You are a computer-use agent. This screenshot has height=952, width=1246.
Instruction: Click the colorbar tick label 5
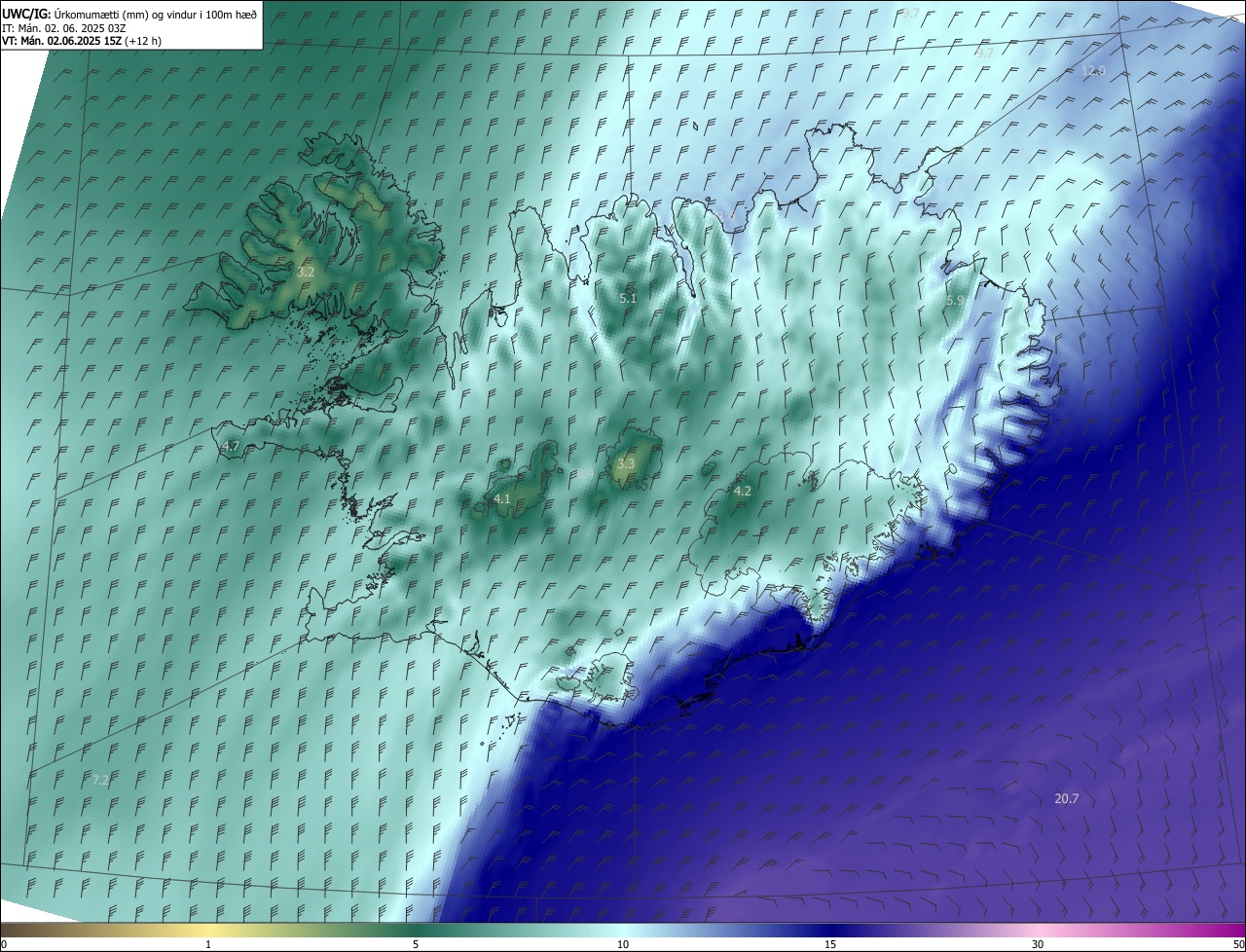[x=416, y=944]
